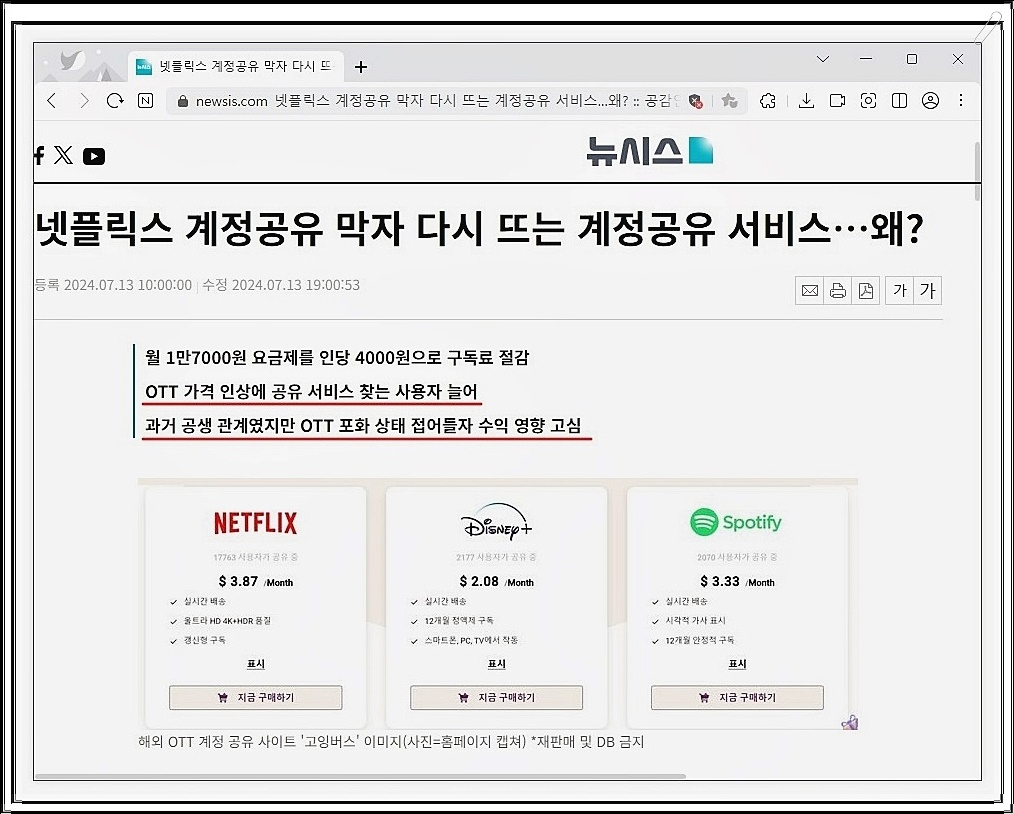Click the $ 2.08 /Month price
Image resolution: width=1014 pixels, height=814 pixels.
click(497, 581)
